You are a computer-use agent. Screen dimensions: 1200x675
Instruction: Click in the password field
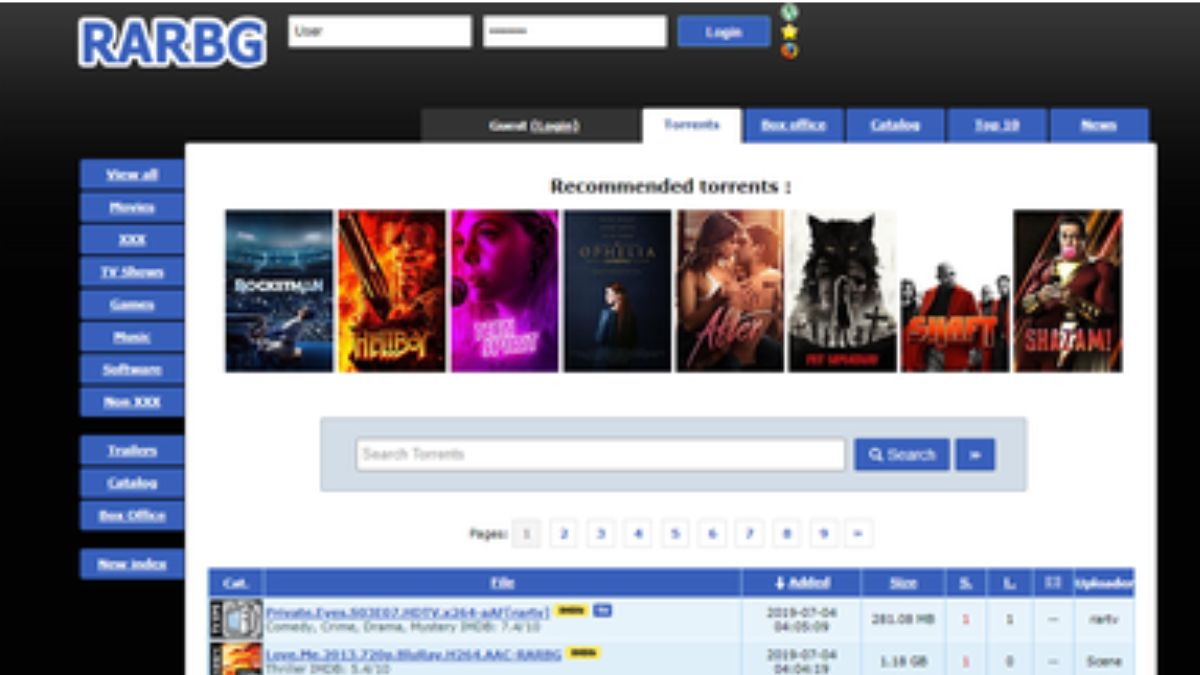[x=575, y=31]
